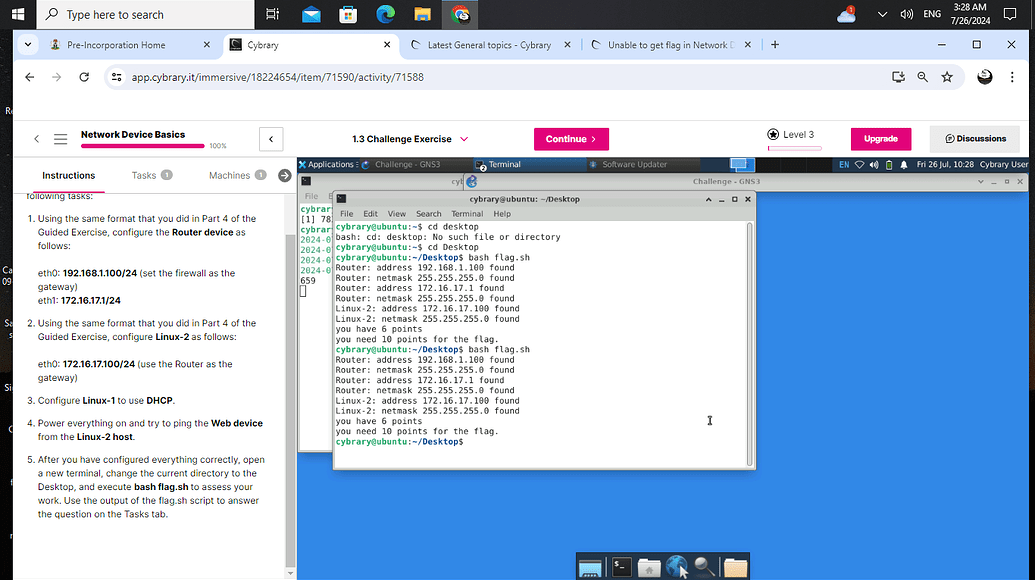Open the hamburger course menu icon
The height and width of the screenshot is (580, 1035).
point(60,139)
